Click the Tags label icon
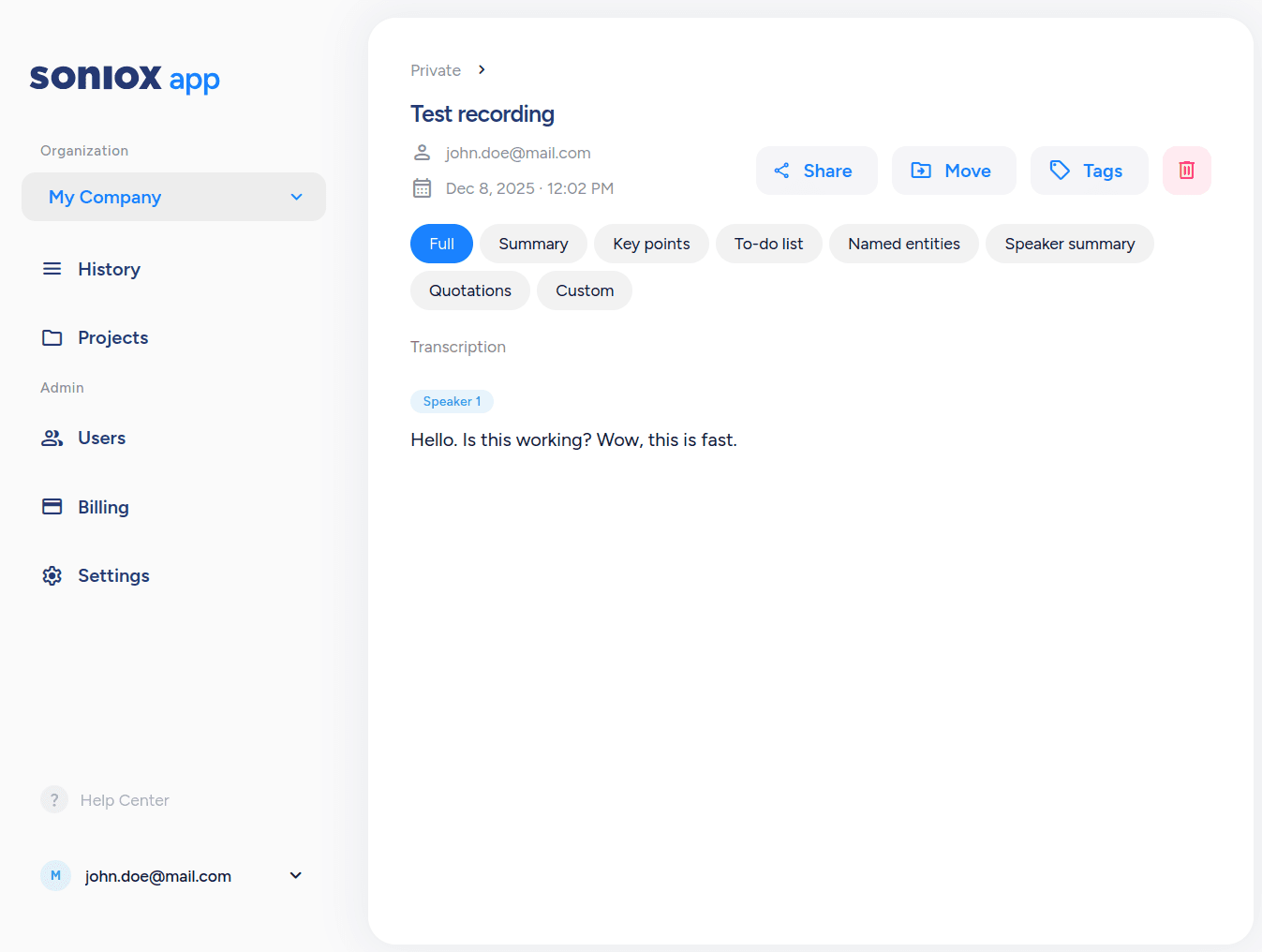Viewport: 1262px width, 952px height. [x=1060, y=171]
